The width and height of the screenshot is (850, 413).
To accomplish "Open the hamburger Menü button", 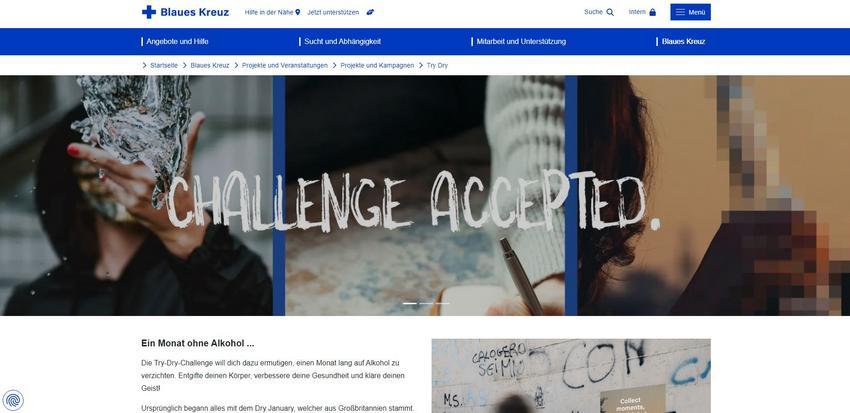I will click(690, 12).
